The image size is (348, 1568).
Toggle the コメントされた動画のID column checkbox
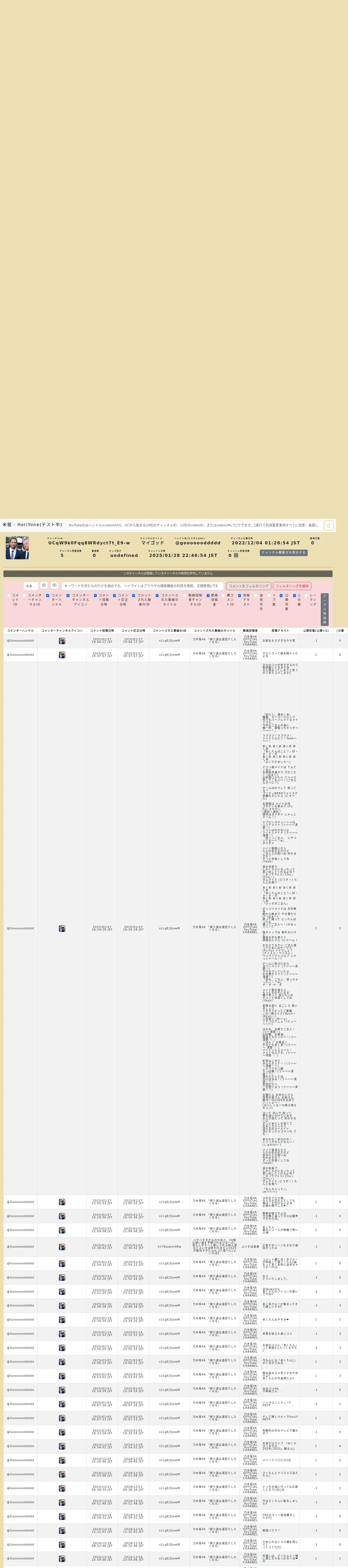point(133,596)
